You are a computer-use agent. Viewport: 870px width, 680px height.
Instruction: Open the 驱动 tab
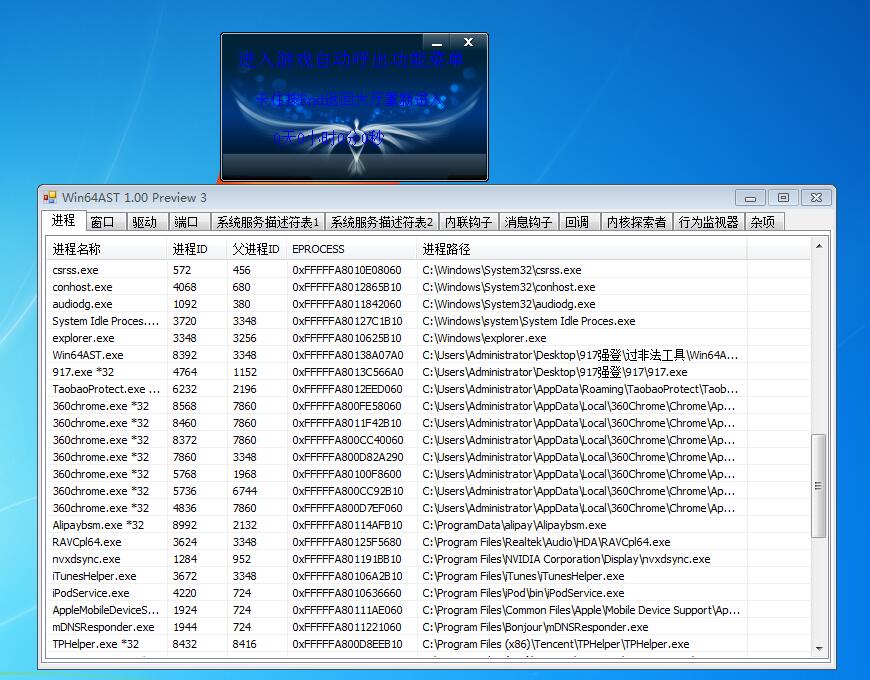[148, 222]
